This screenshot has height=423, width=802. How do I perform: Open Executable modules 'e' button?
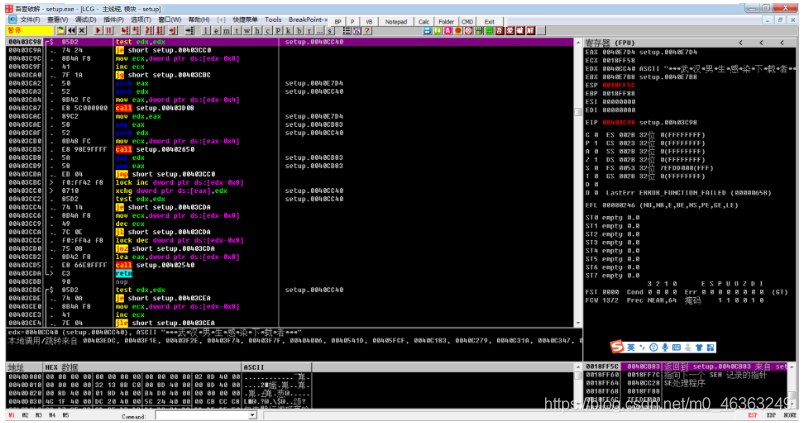click(216, 31)
